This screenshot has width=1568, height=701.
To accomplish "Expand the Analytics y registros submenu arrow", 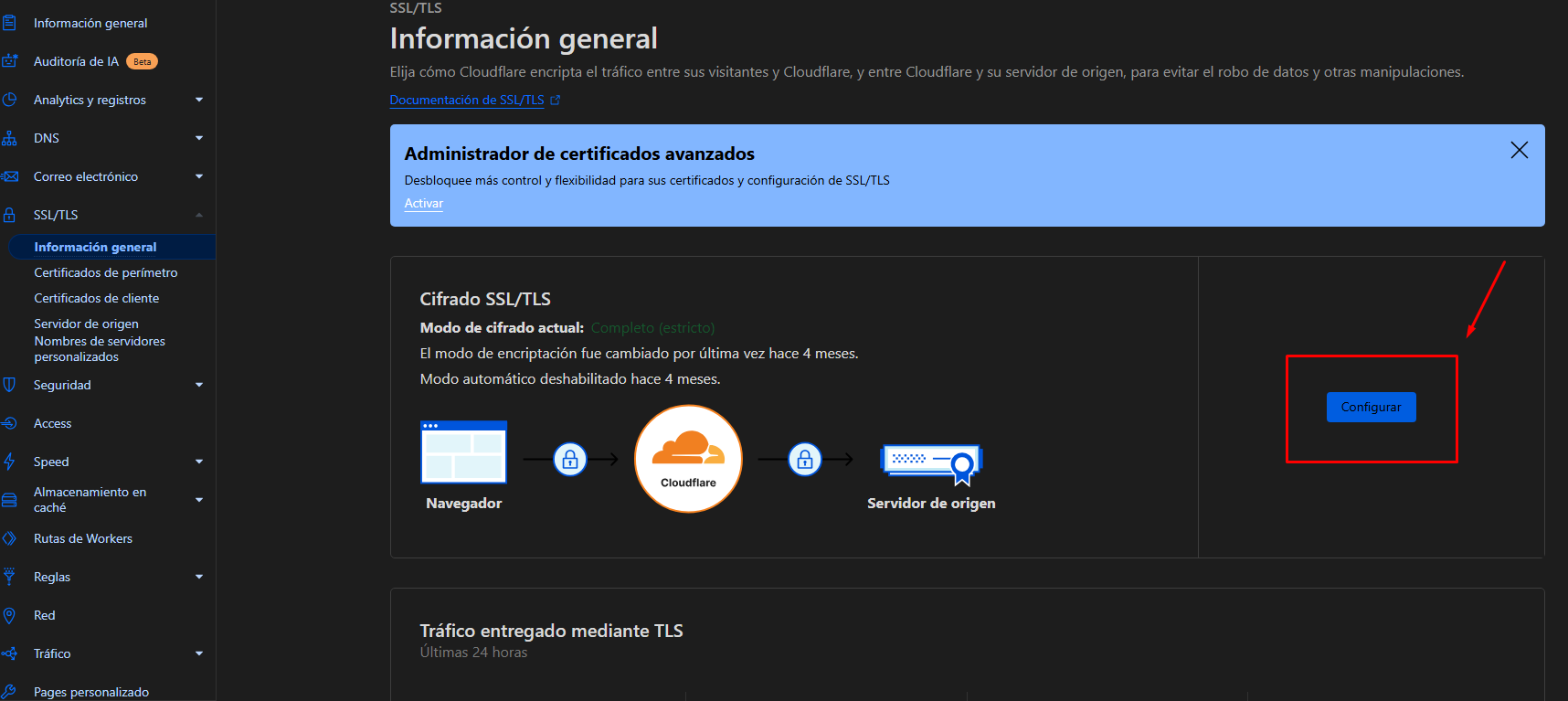I will (x=199, y=100).
